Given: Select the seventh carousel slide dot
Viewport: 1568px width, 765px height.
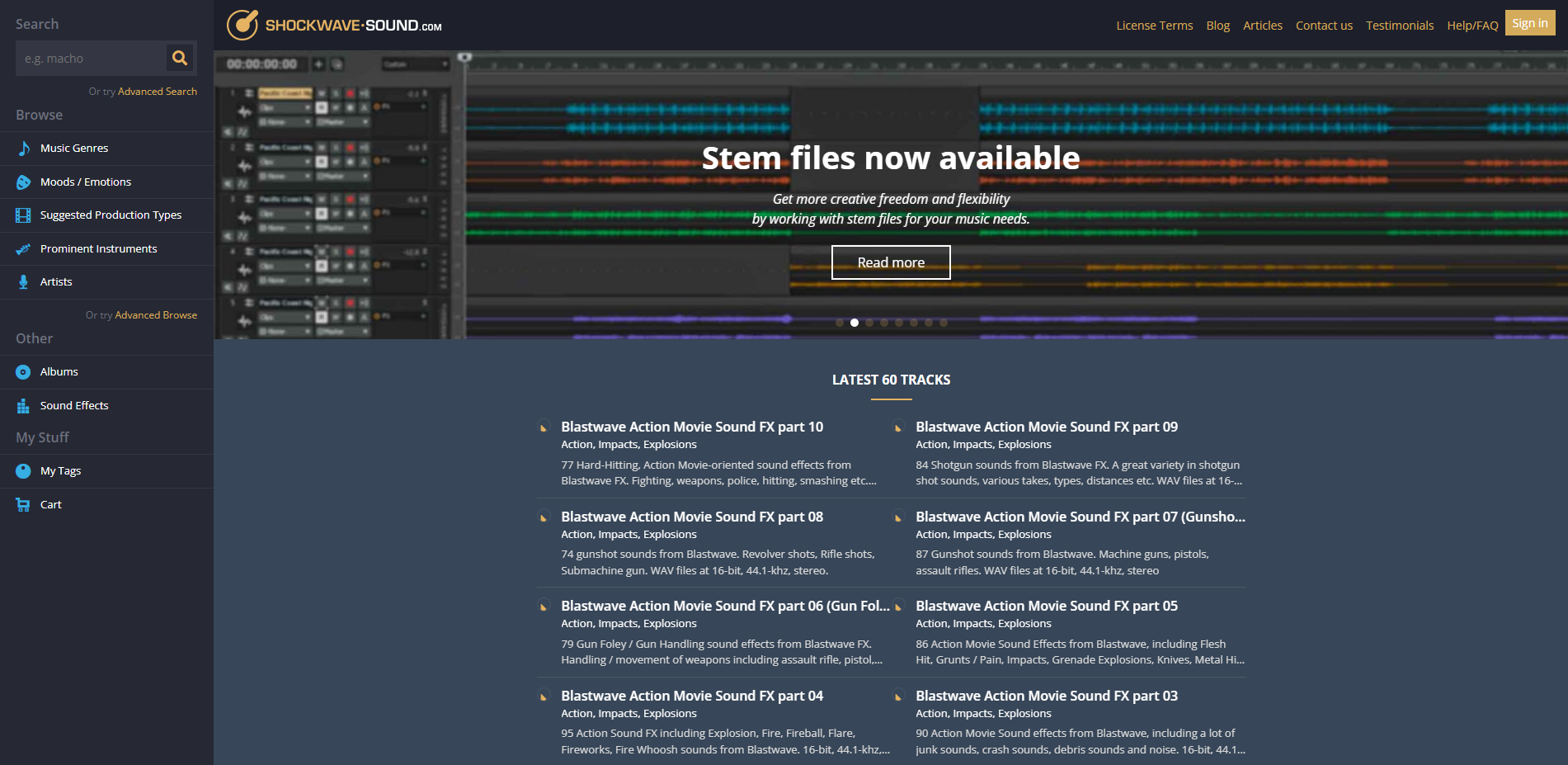Looking at the screenshot, I should pos(929,323).
